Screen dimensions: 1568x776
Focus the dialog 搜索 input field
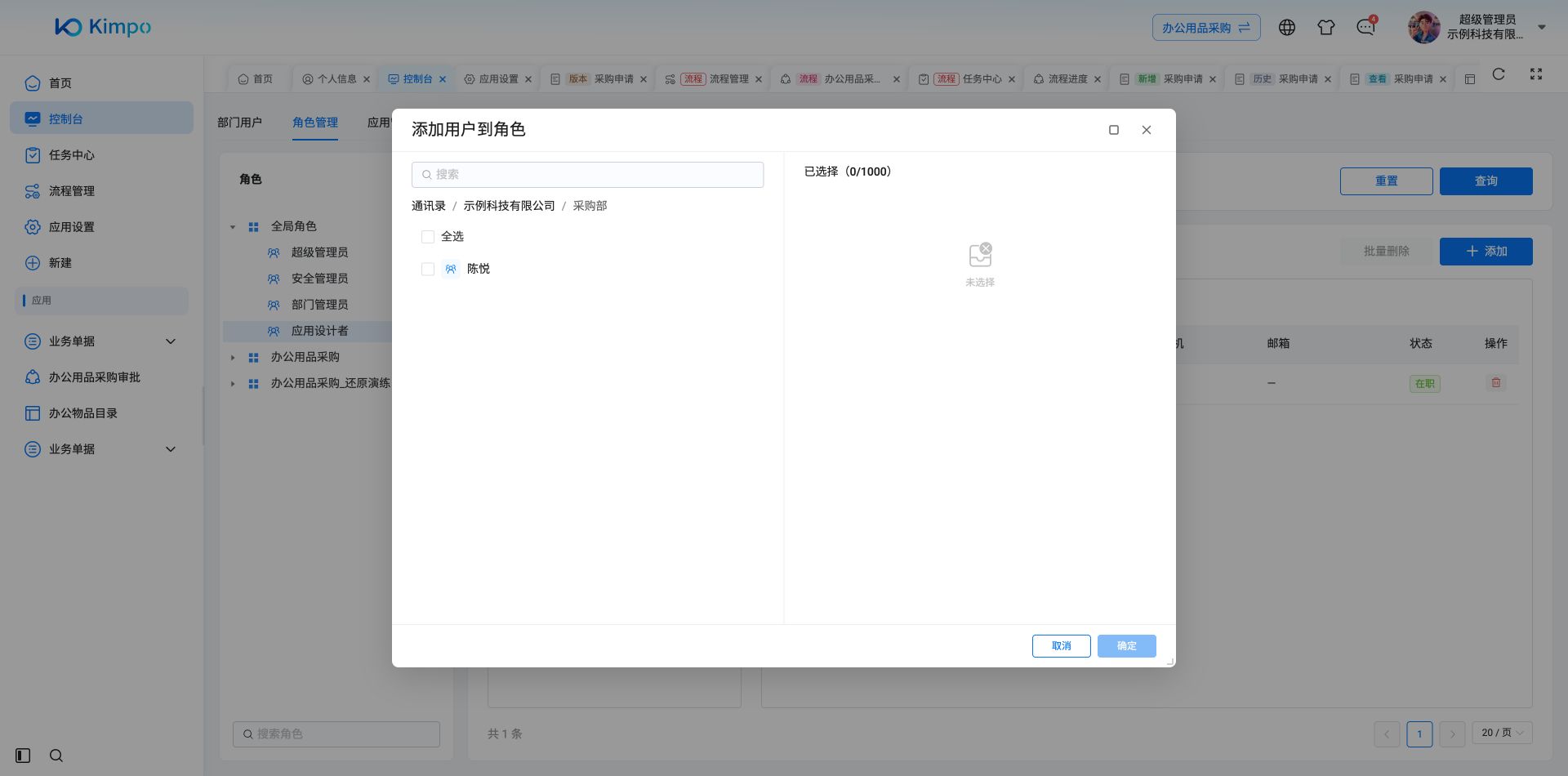(x=588, y=175)
